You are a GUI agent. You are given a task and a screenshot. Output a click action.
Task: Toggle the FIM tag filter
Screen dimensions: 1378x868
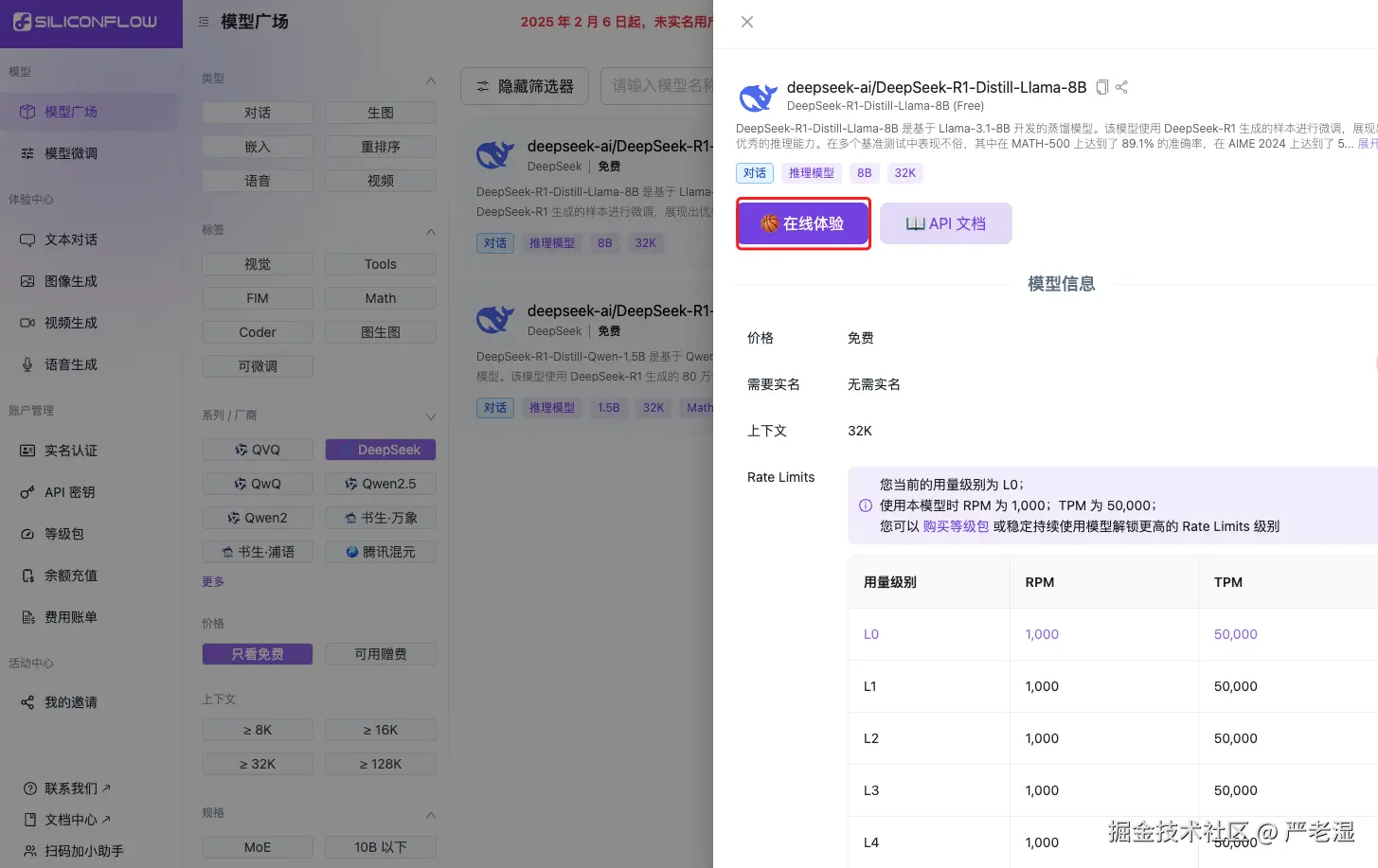[x=258, y=298]
